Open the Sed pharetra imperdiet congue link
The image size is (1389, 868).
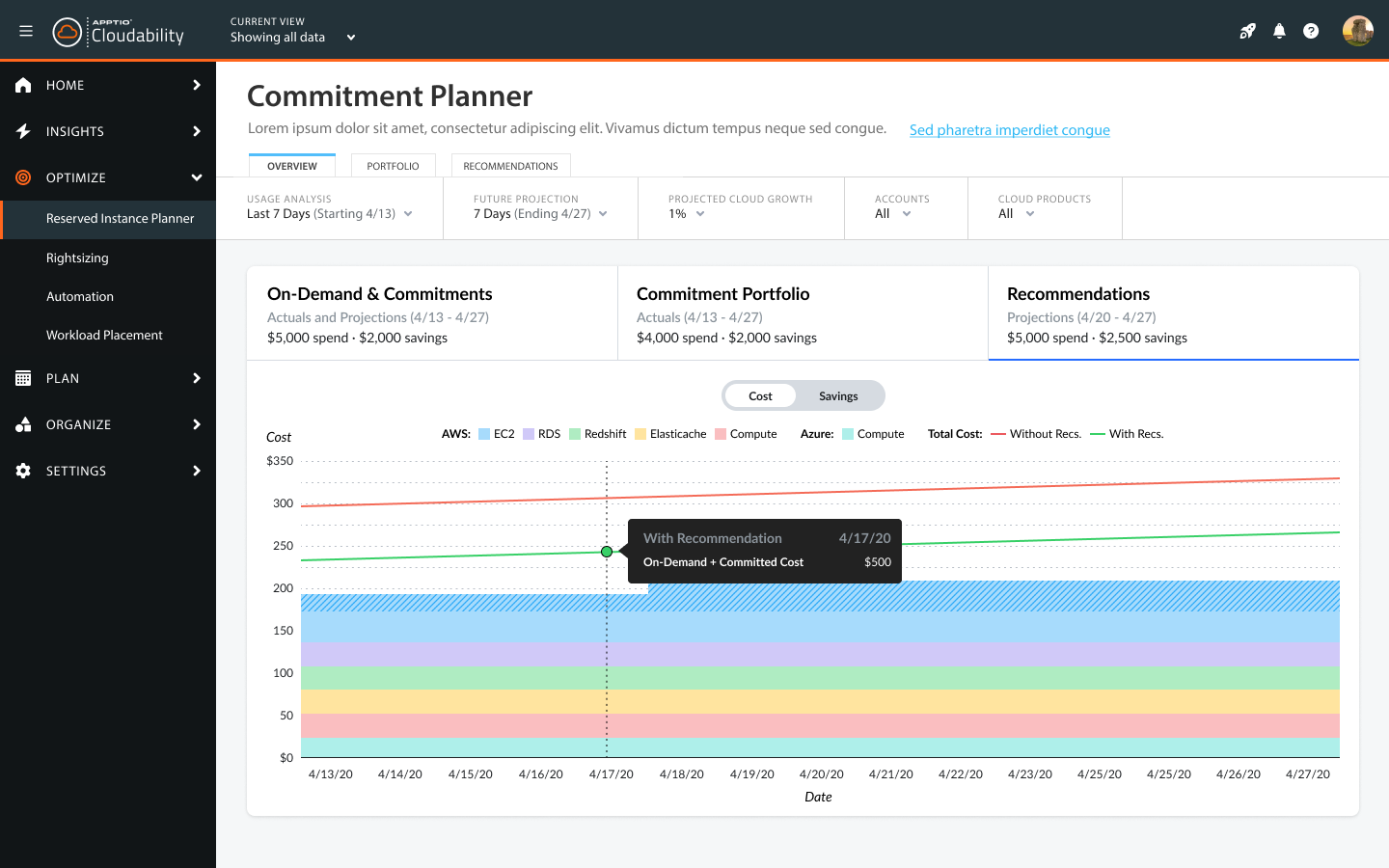point(1009,130)
